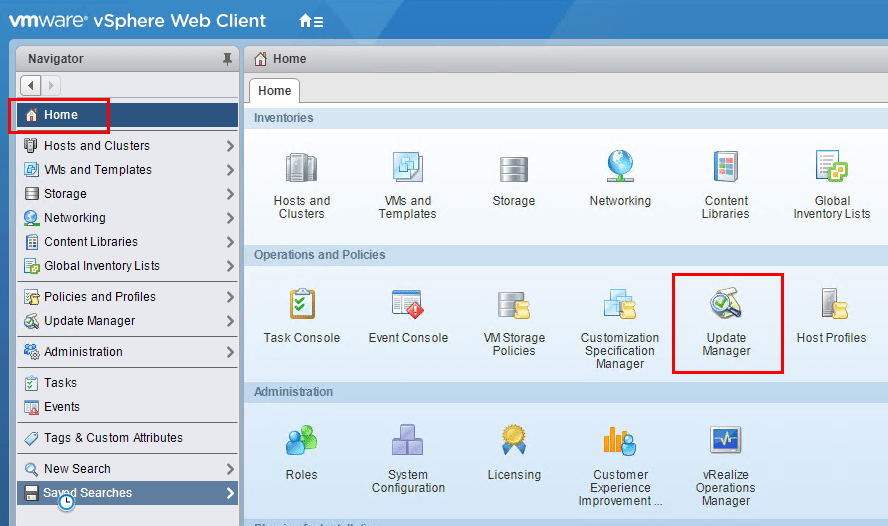Go forward with the Navigator right arrow
This screenshot has width=888, height=526.
click(x=51, y=85)
